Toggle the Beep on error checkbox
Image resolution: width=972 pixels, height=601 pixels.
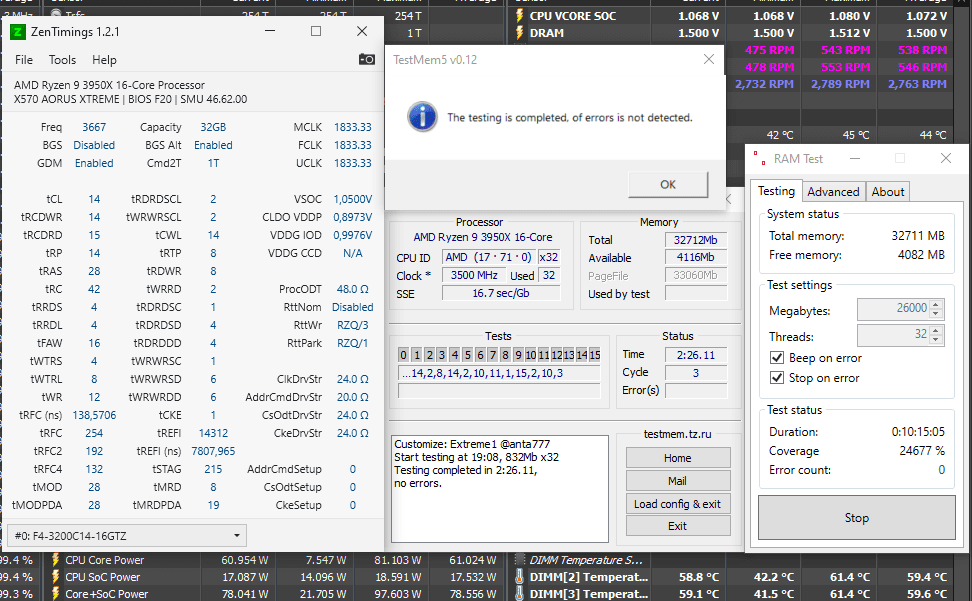pyautogui.click(x=777, y=358)
